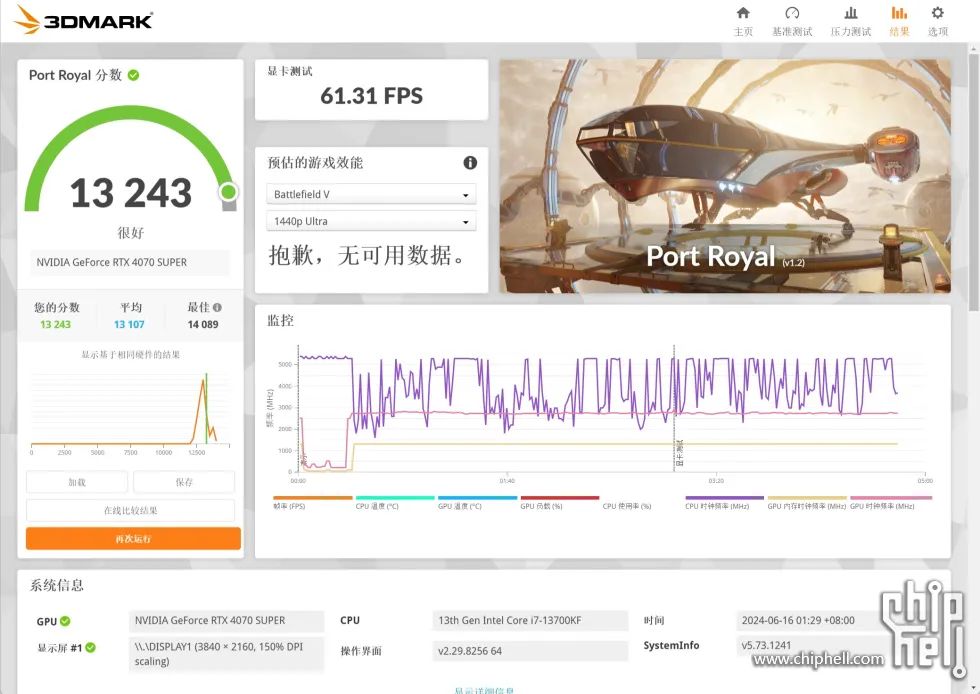Viewport: 980px width, 694px height.
Task: Click the green check next to GPU label
Action: 65,621
